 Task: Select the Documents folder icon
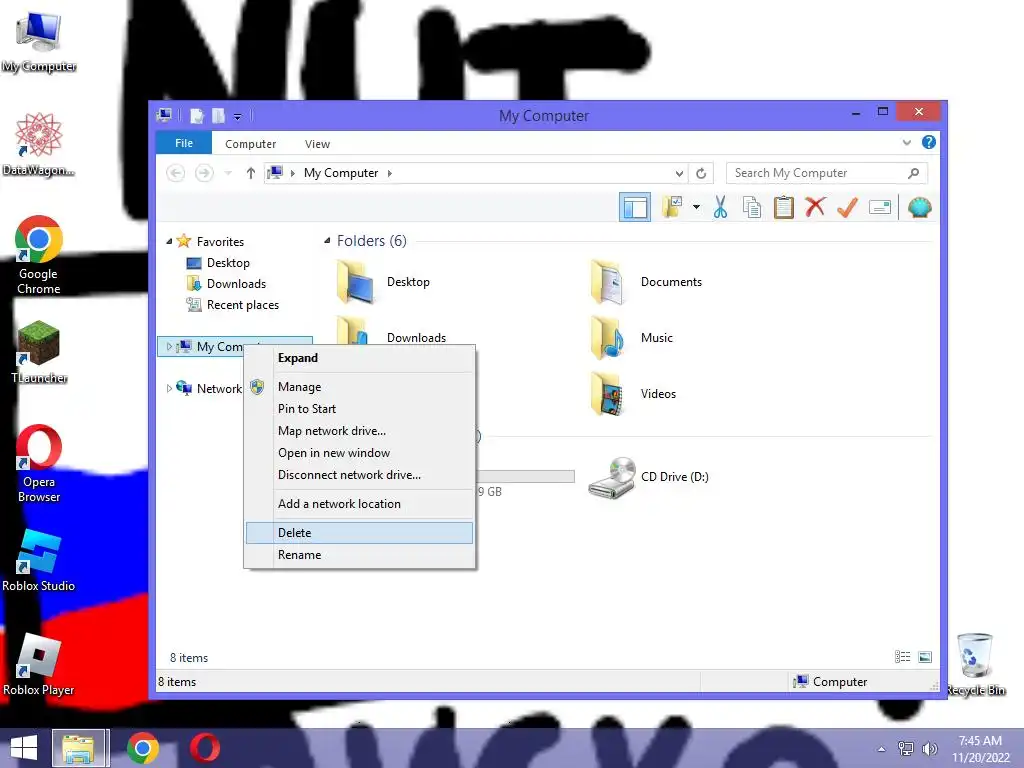608,282
